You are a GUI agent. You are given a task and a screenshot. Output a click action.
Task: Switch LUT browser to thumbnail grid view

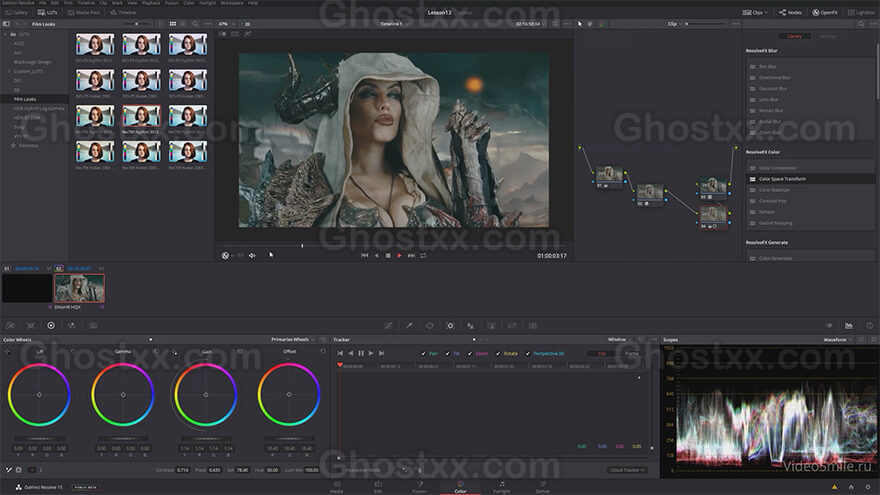point(173,24)
